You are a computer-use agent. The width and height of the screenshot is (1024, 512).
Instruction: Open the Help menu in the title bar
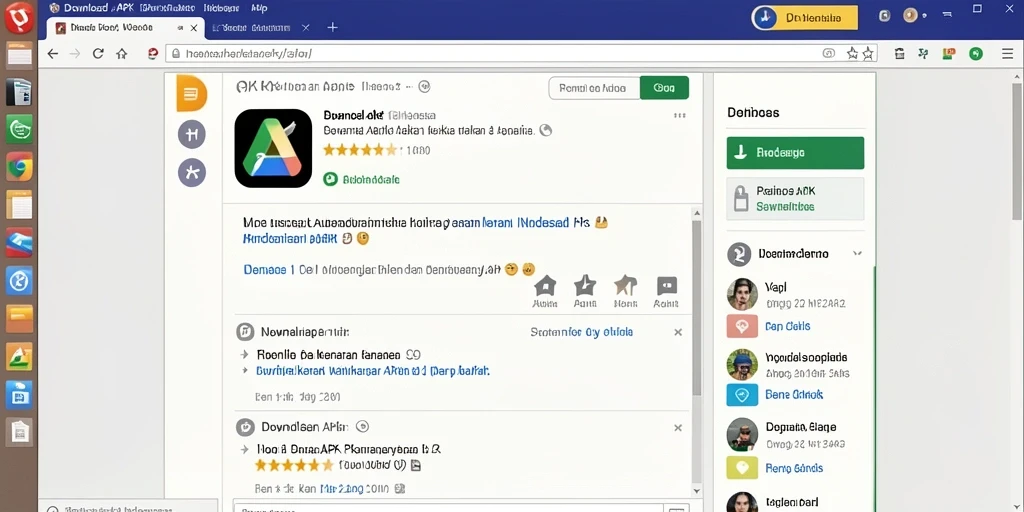coord(259,8)
